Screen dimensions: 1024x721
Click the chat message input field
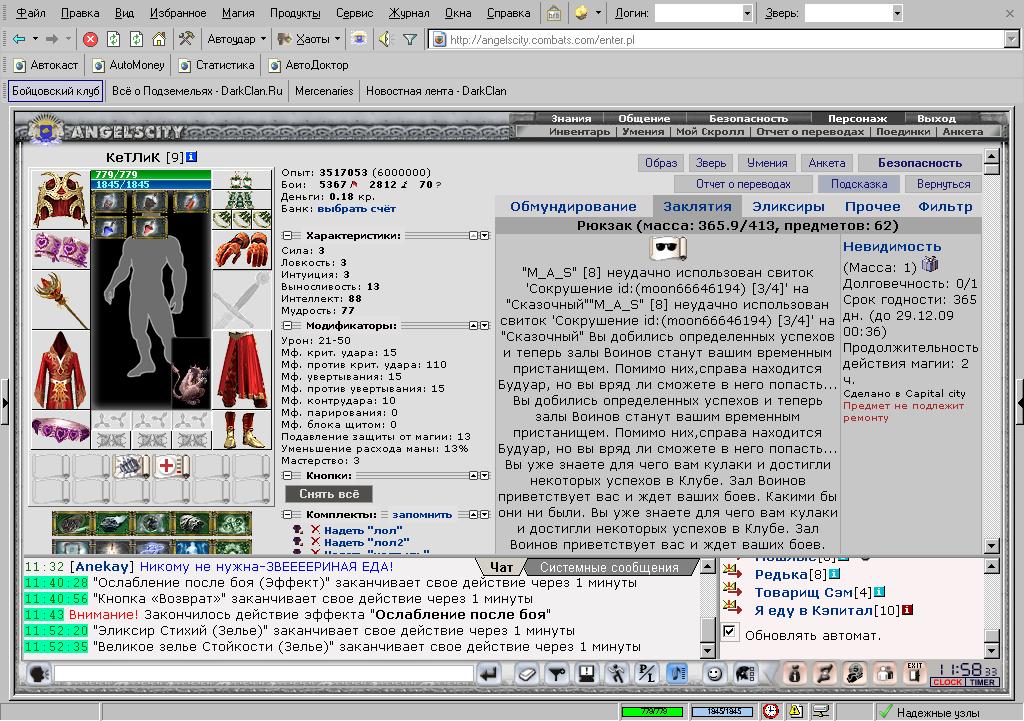tap(264, 673)
